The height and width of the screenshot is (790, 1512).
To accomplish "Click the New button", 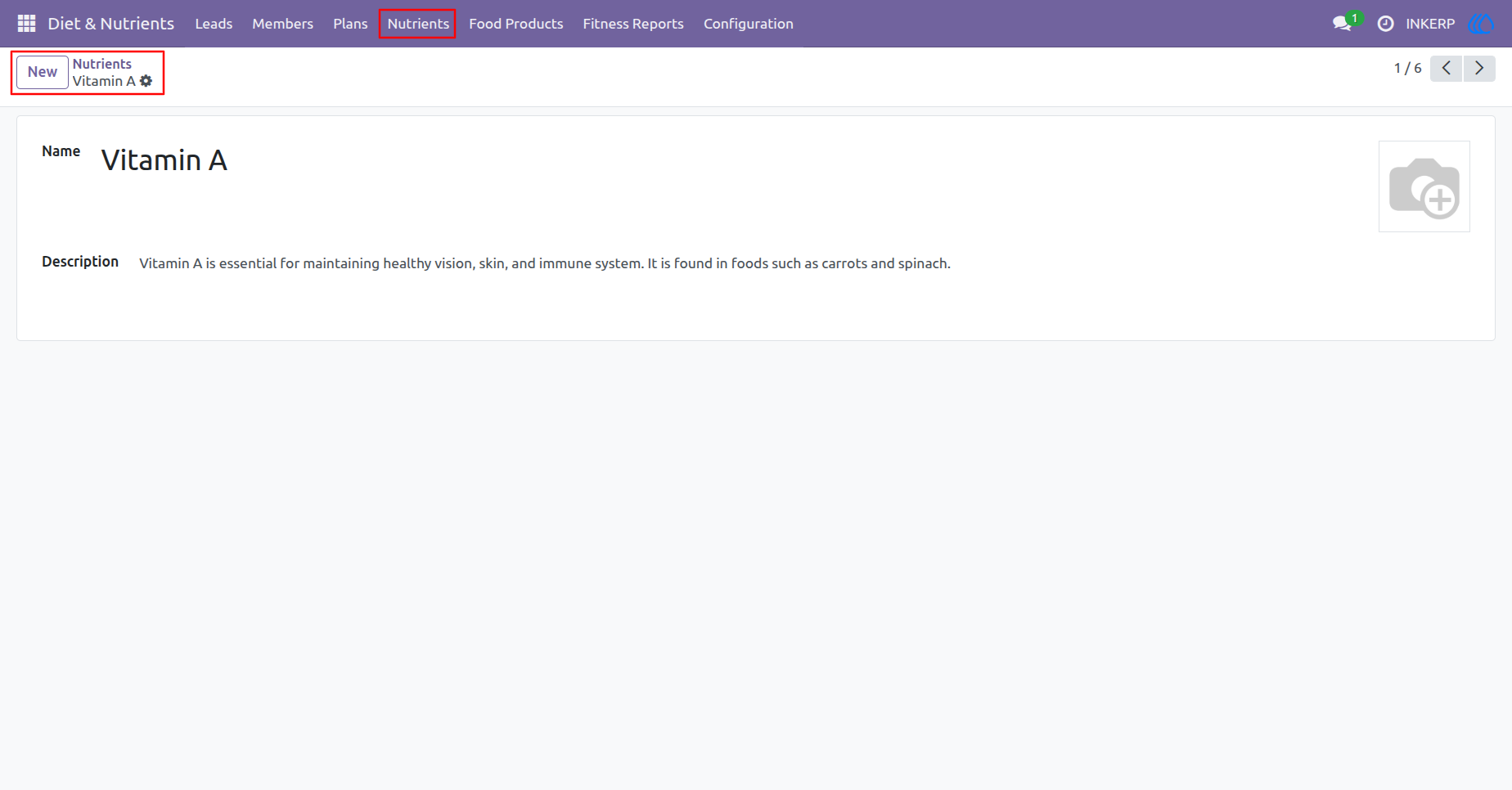I will coord(43,72).
